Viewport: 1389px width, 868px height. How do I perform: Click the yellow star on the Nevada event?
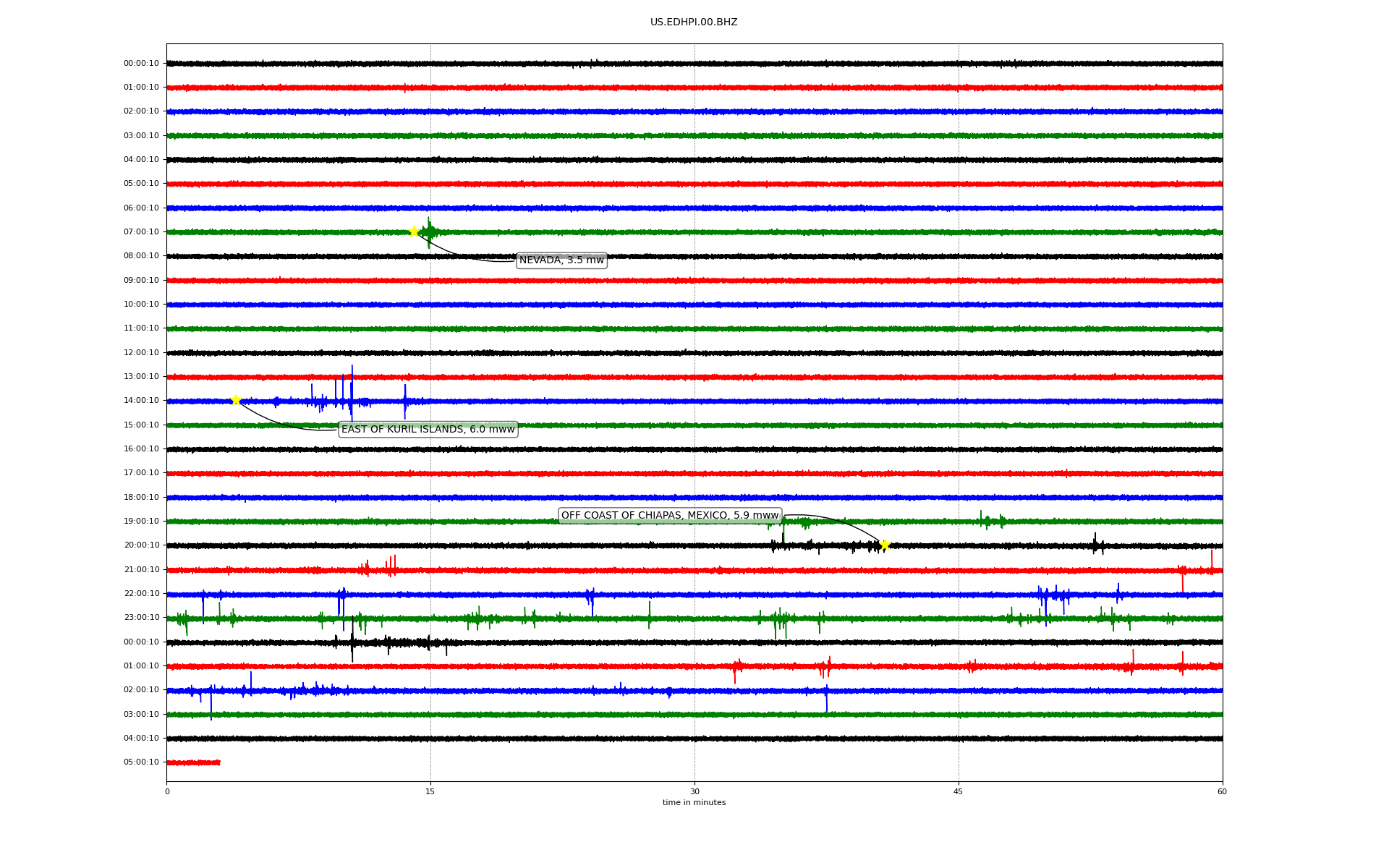click(414, 231)
